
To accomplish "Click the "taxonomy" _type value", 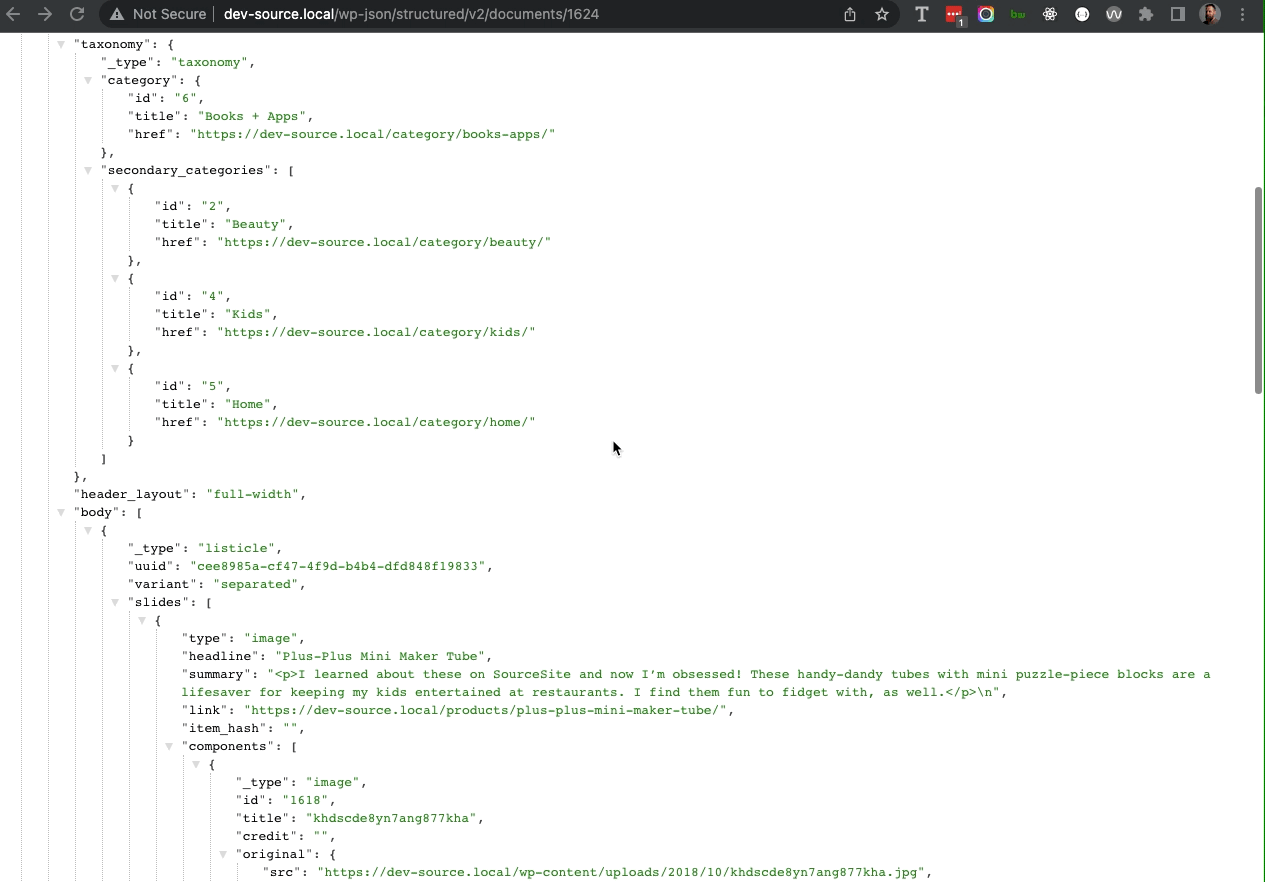I will pyautogui.click(x=210, y=62).
